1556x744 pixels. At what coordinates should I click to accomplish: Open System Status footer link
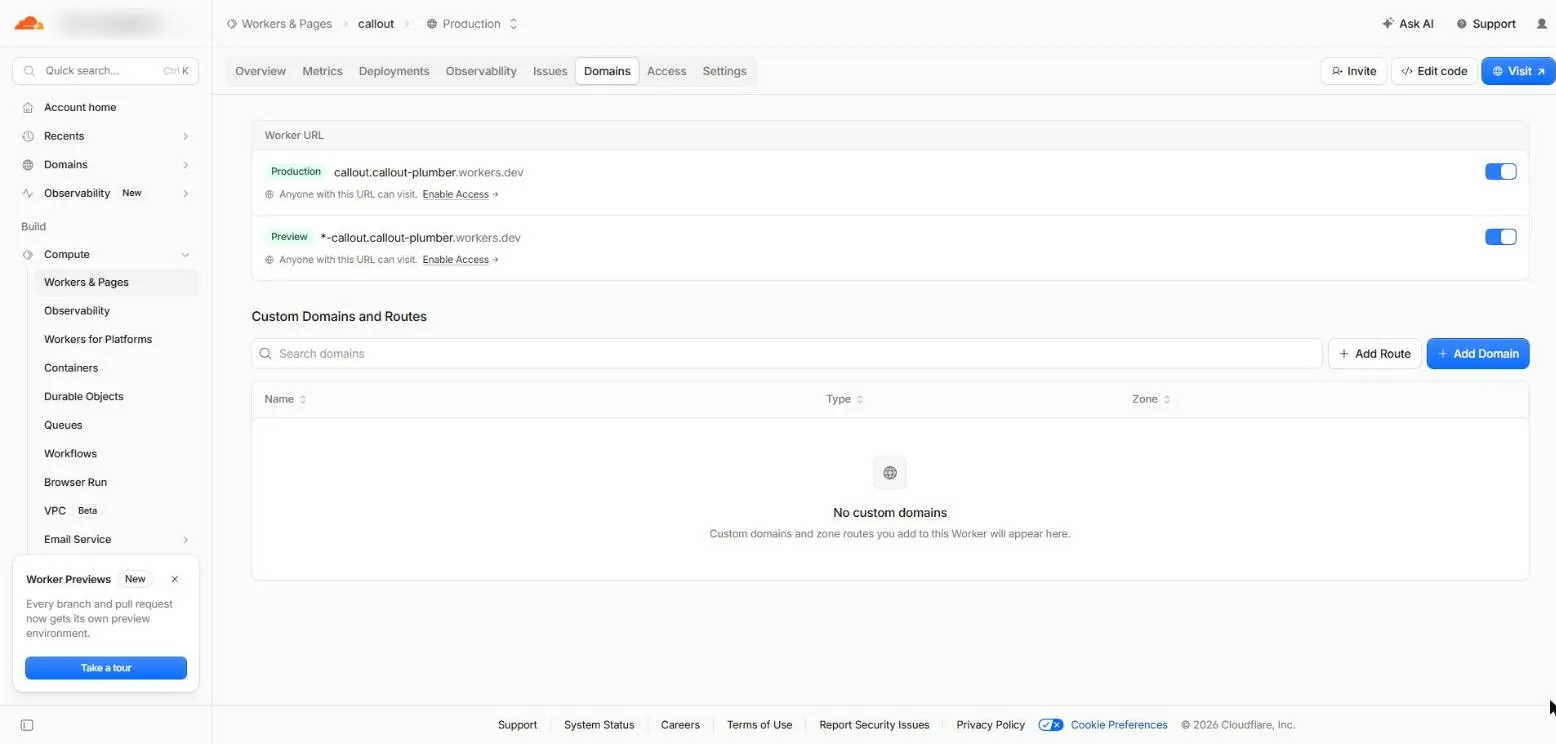599,725
